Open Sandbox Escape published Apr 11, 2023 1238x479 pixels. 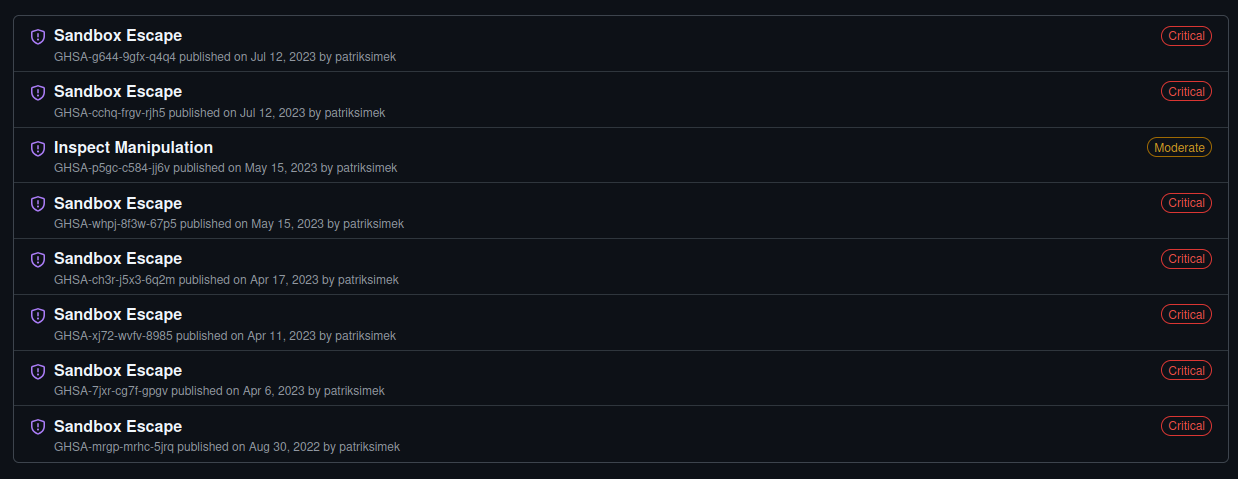click(118, 314)
